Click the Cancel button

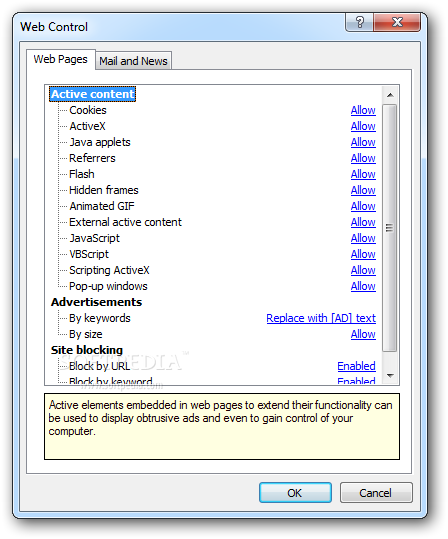[x=375, y=493]
